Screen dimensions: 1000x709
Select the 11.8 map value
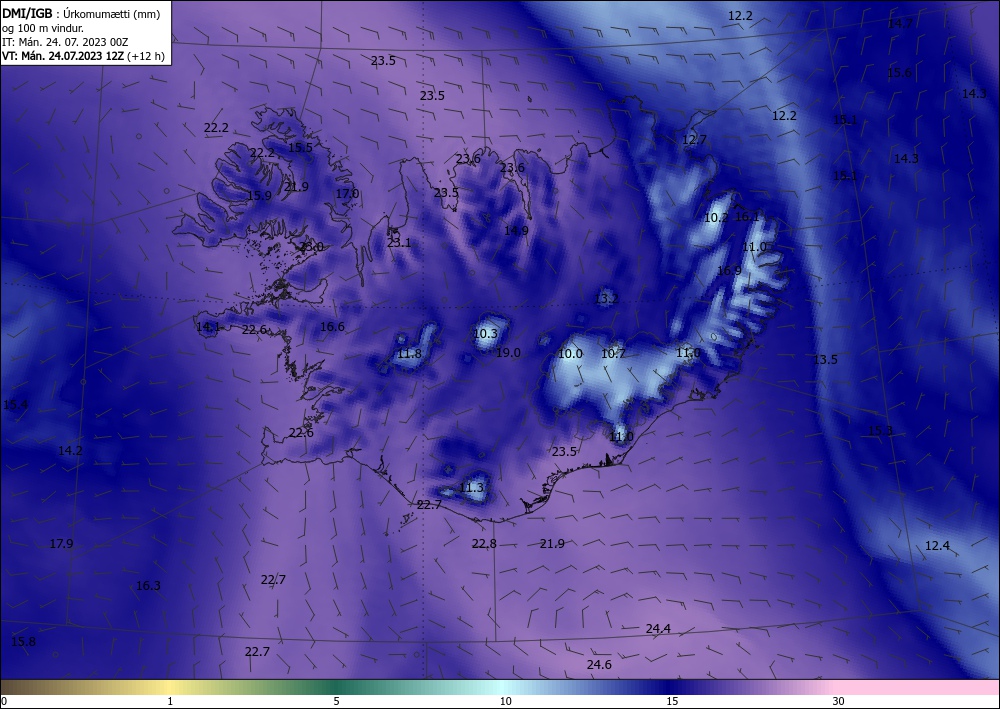(409, 354)
